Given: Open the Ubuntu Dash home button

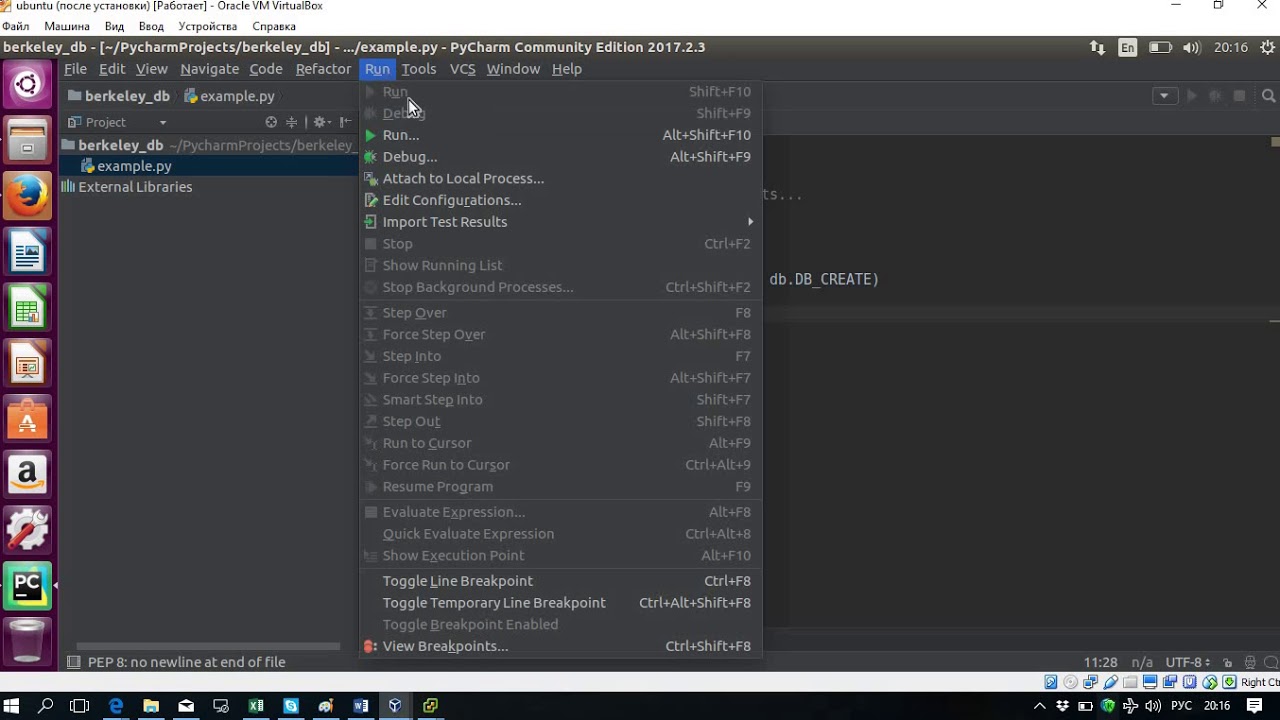Looking at the screenshot, I should point(27,85).
